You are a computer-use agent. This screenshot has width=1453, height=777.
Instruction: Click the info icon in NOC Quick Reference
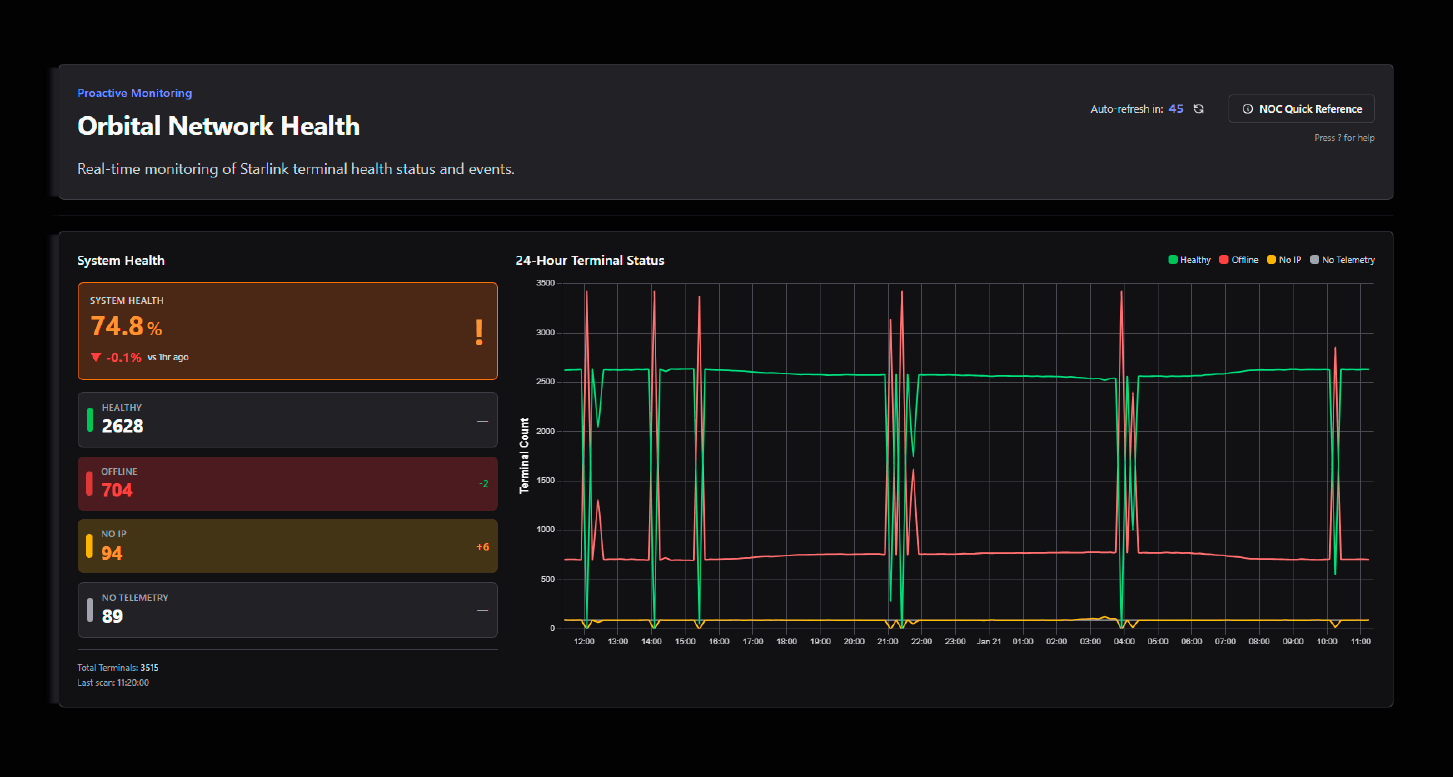[x=1247, y=109]
